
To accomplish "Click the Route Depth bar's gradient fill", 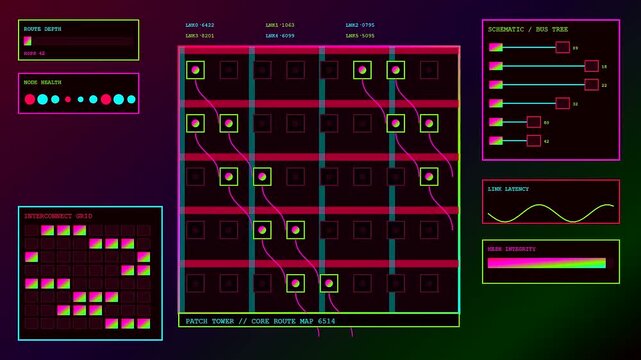I will pyautogui.click(x=27, y=41).
